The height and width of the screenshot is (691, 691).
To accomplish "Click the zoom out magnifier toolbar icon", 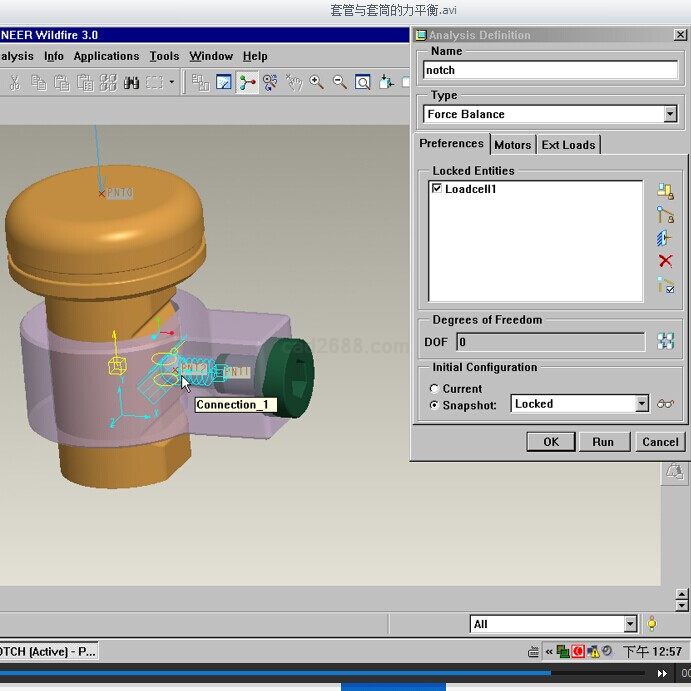I will tap(340, 82).
